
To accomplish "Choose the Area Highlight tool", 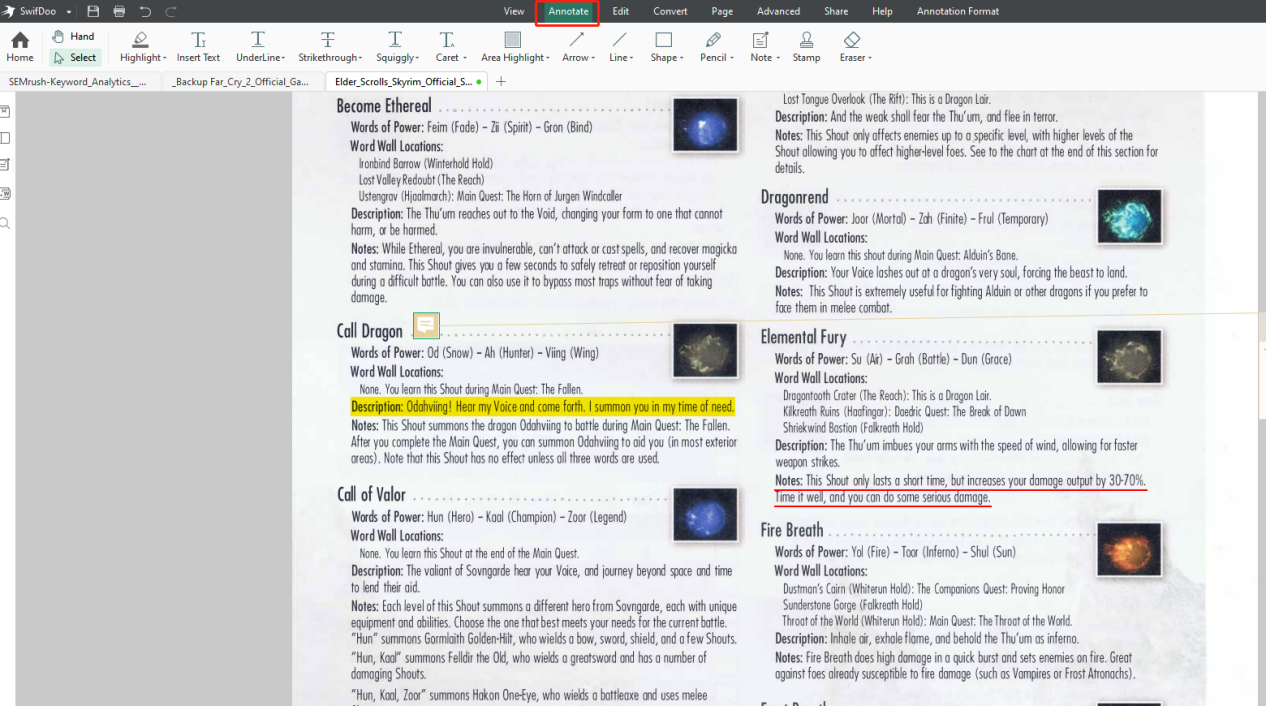I will (x=514, y=47).
